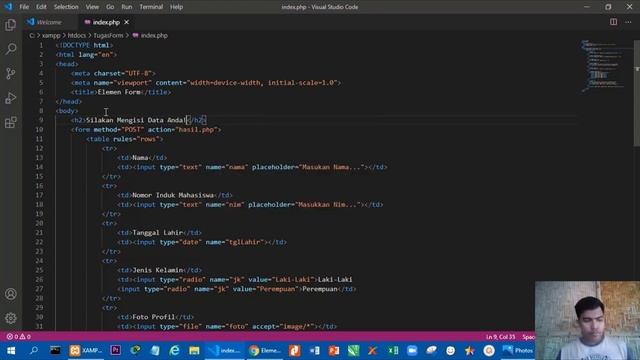Open the Run menu
640x360 pixels.
[x=127, y=7]
